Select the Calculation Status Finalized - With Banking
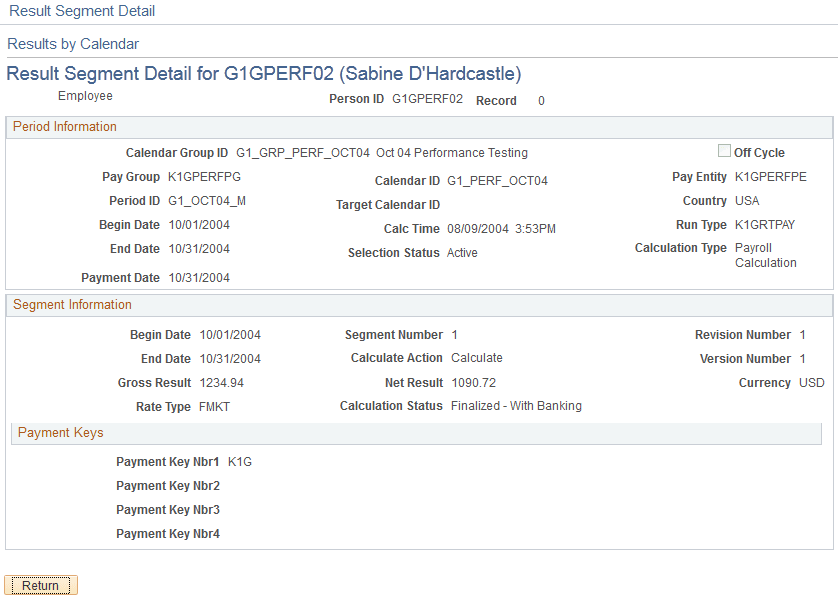The image size is (838, 598). (x=516, y=406)
